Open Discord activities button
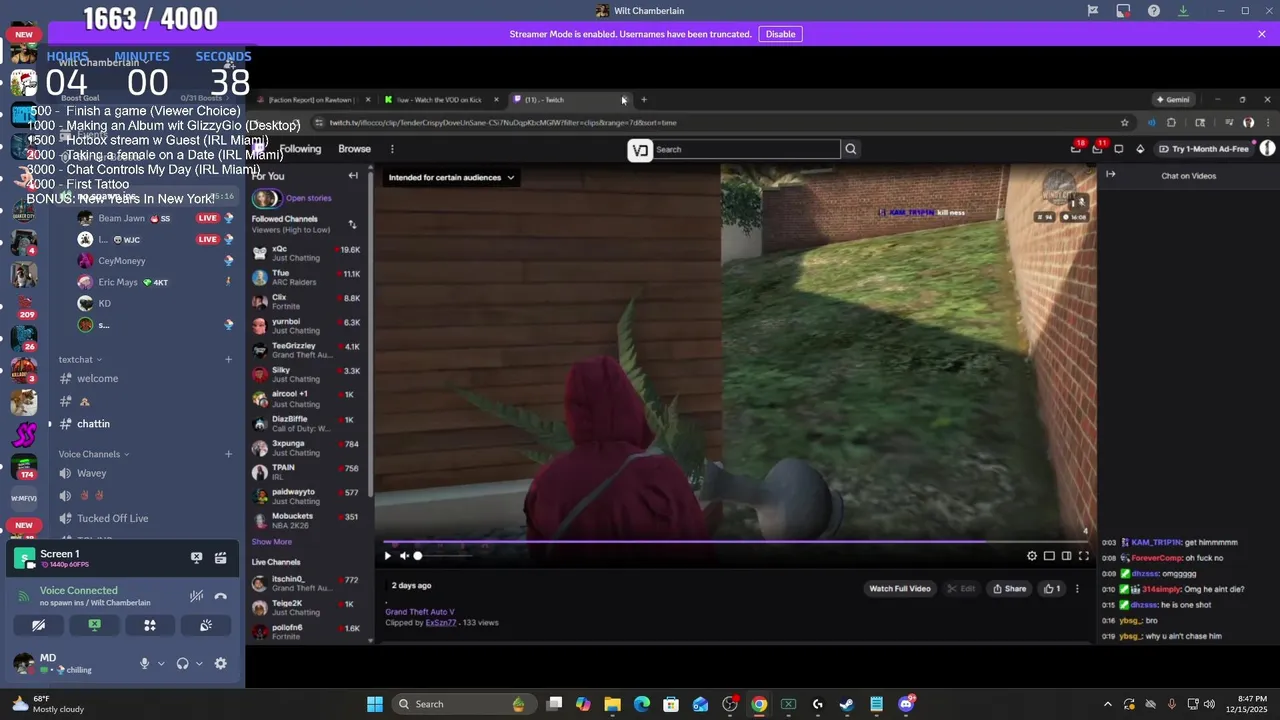 pos(150,625)
